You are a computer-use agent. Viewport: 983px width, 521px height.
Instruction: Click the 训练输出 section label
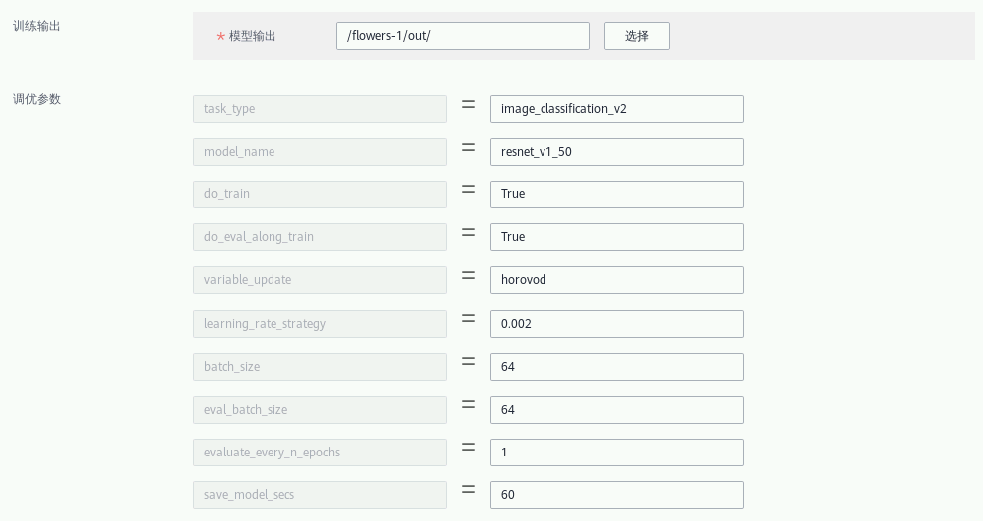(37, 26)
